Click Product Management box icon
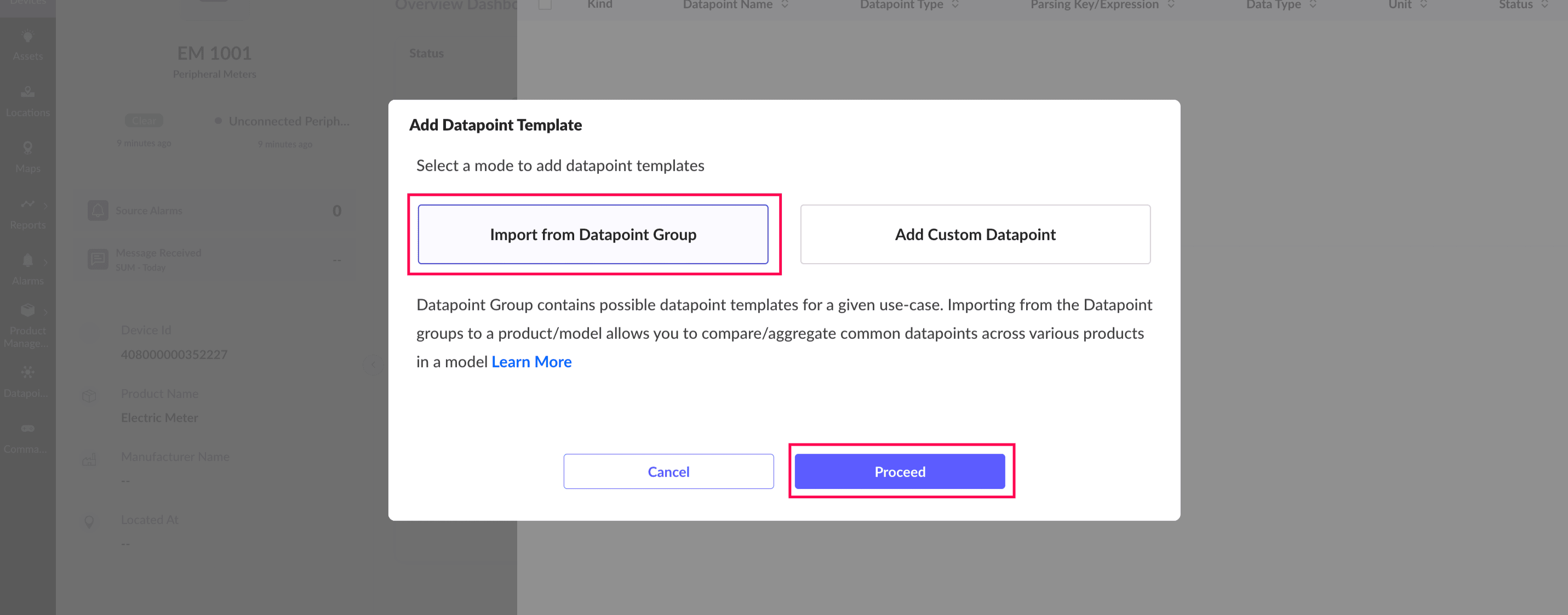The height and width of the screenshot is (615, 1568). click(27, 311)
